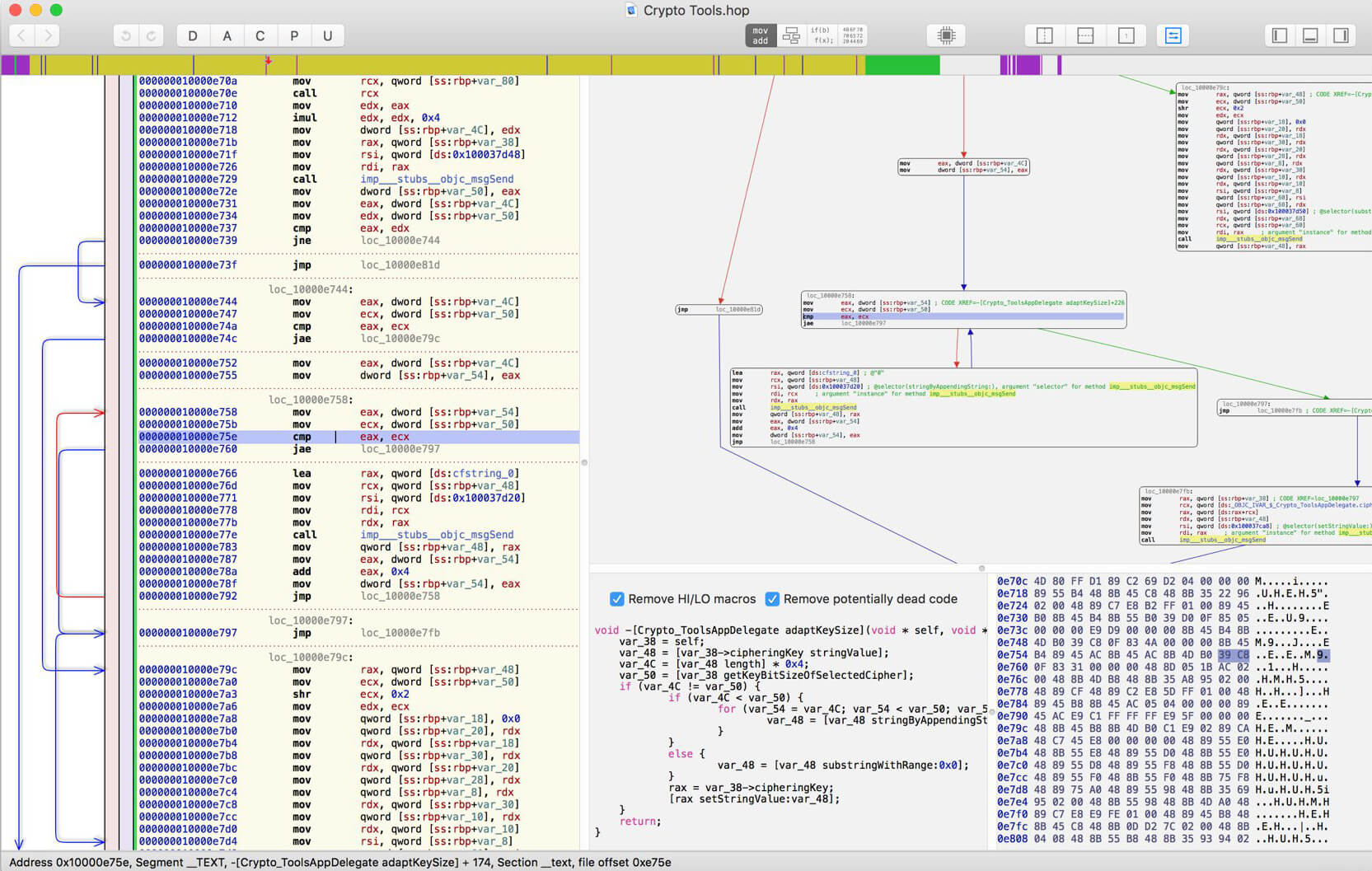This screenshot has height=871, width=1372.
Task: Mark selection as ASCII with A
Action: [x=227, y=35]
